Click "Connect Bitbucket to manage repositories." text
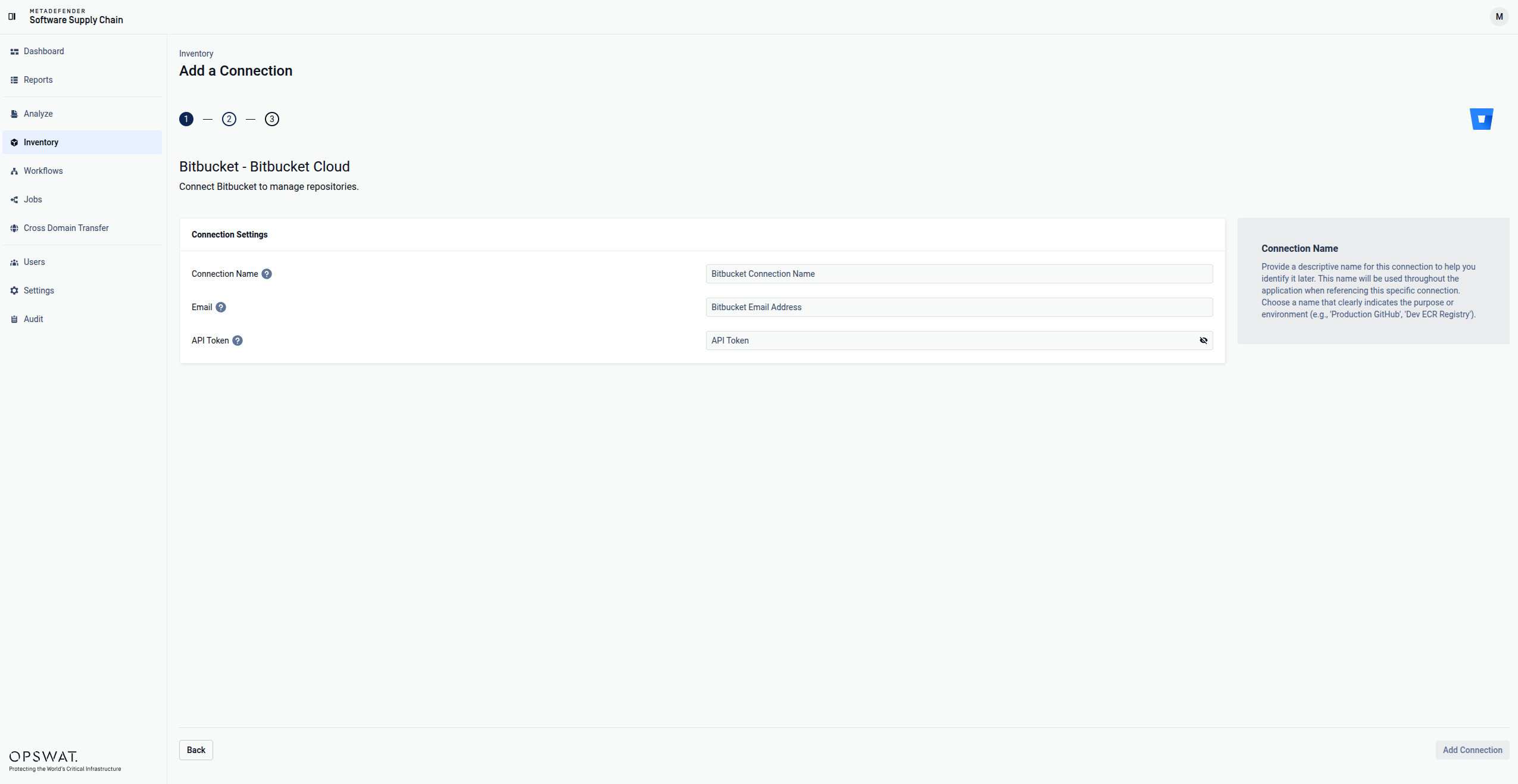This screenshot has width=1518, height=784. click(269, 187)
